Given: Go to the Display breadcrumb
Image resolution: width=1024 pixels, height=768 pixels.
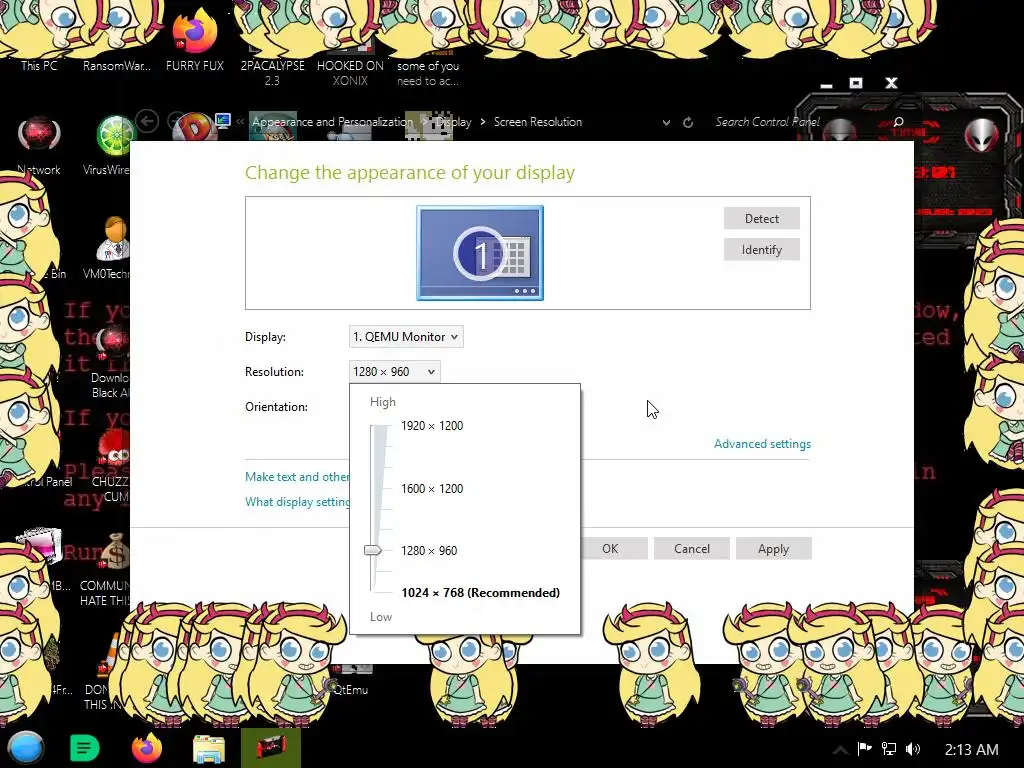Looking at the screenshot, I should coord(453,121).
